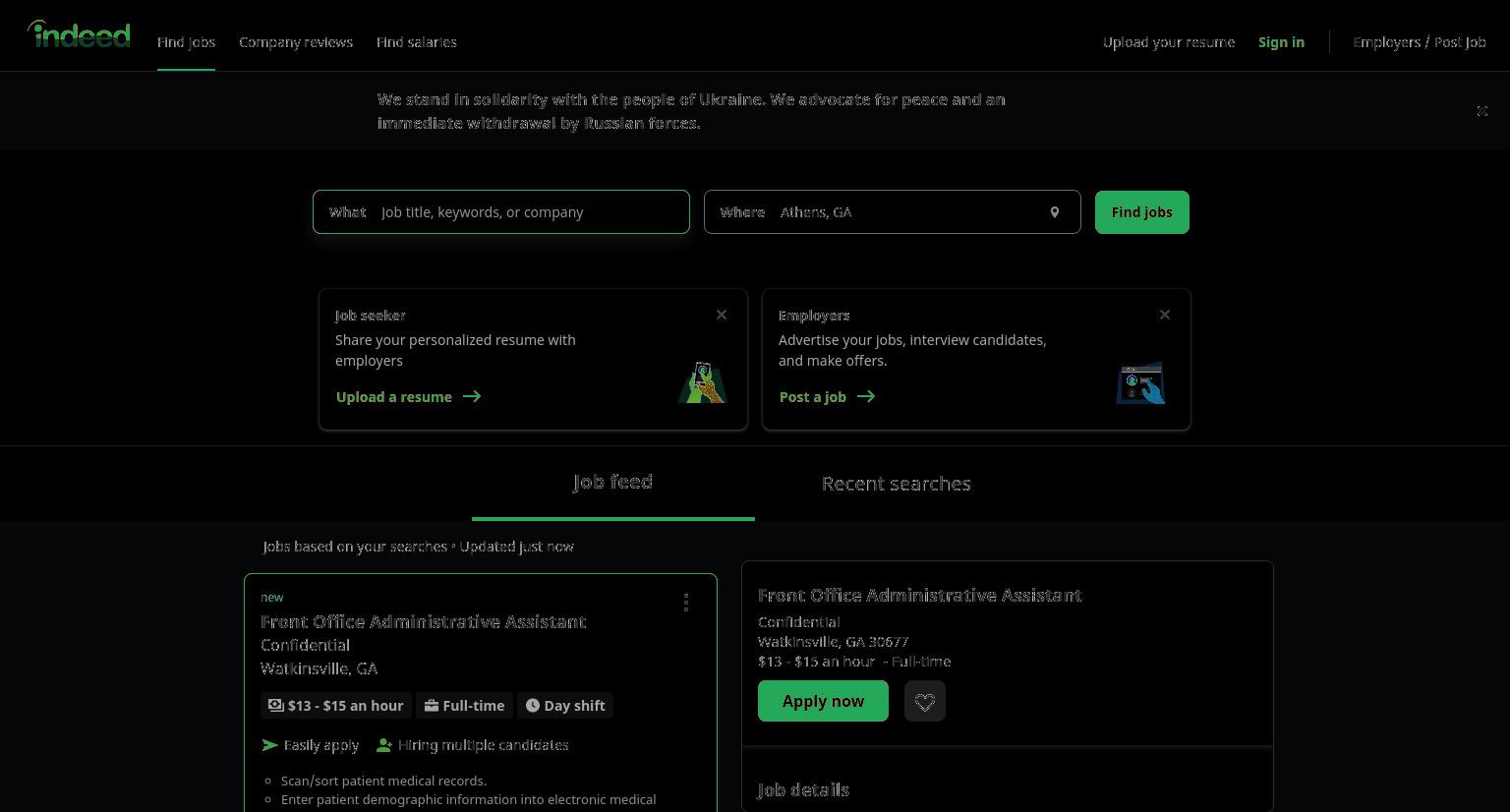Focus the What job title input field
Screen dimensions: 1510x812
point(501,212)
